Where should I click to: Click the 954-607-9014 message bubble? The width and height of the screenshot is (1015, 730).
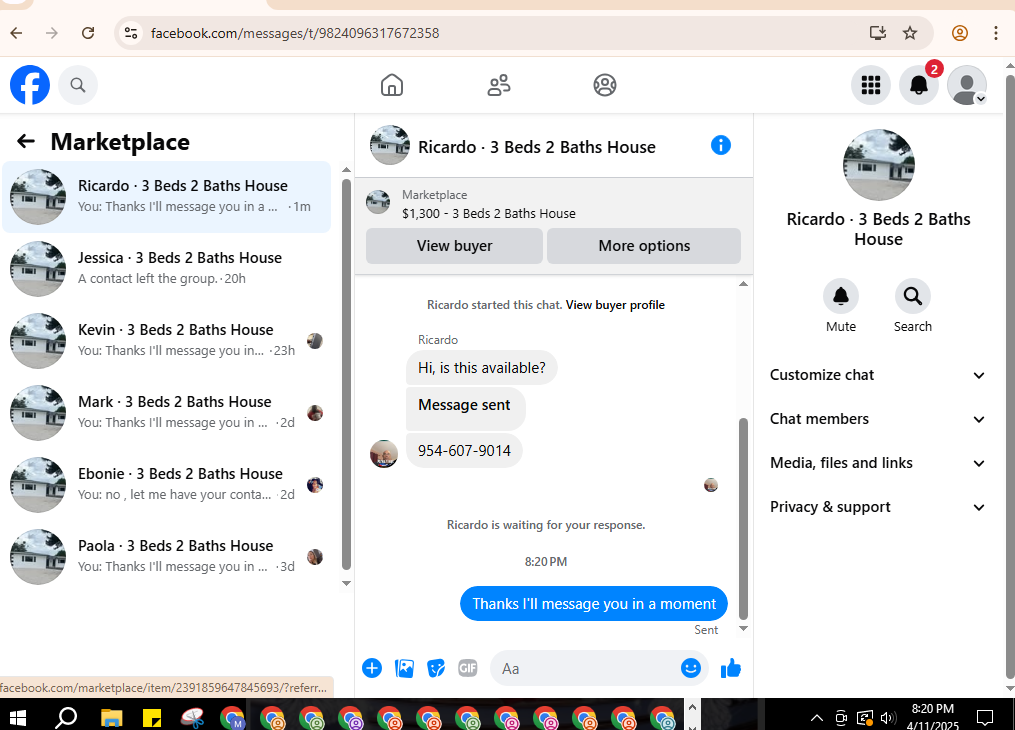point(464,450)
